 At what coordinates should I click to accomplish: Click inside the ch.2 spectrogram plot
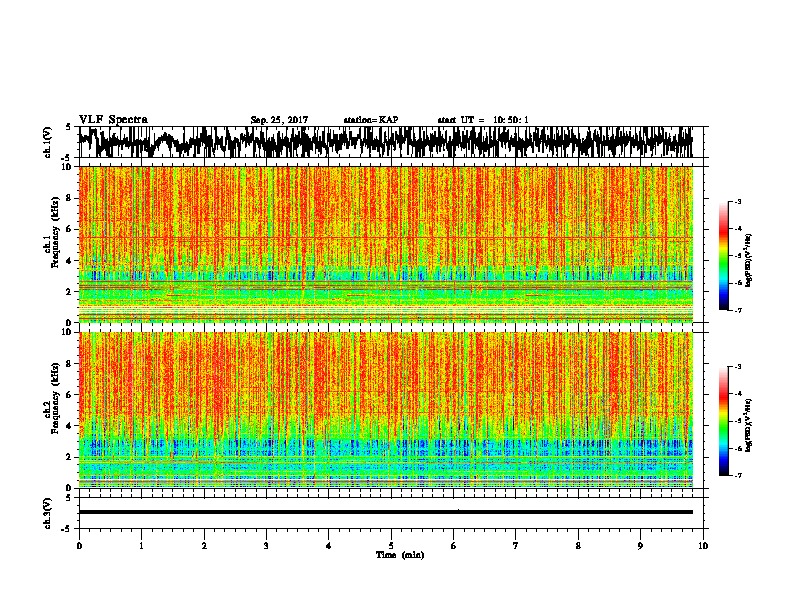[385, 410]
